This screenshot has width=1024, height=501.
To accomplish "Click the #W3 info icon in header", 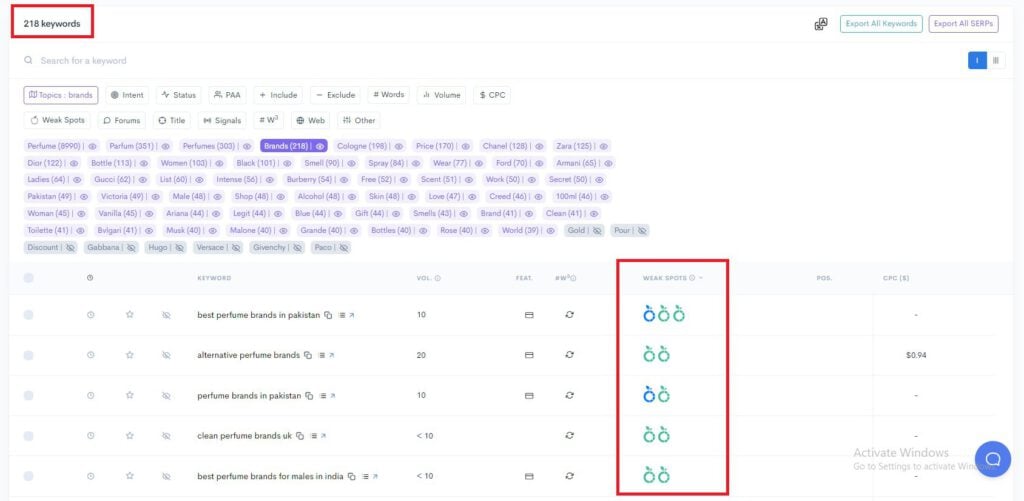I will 573,278.
